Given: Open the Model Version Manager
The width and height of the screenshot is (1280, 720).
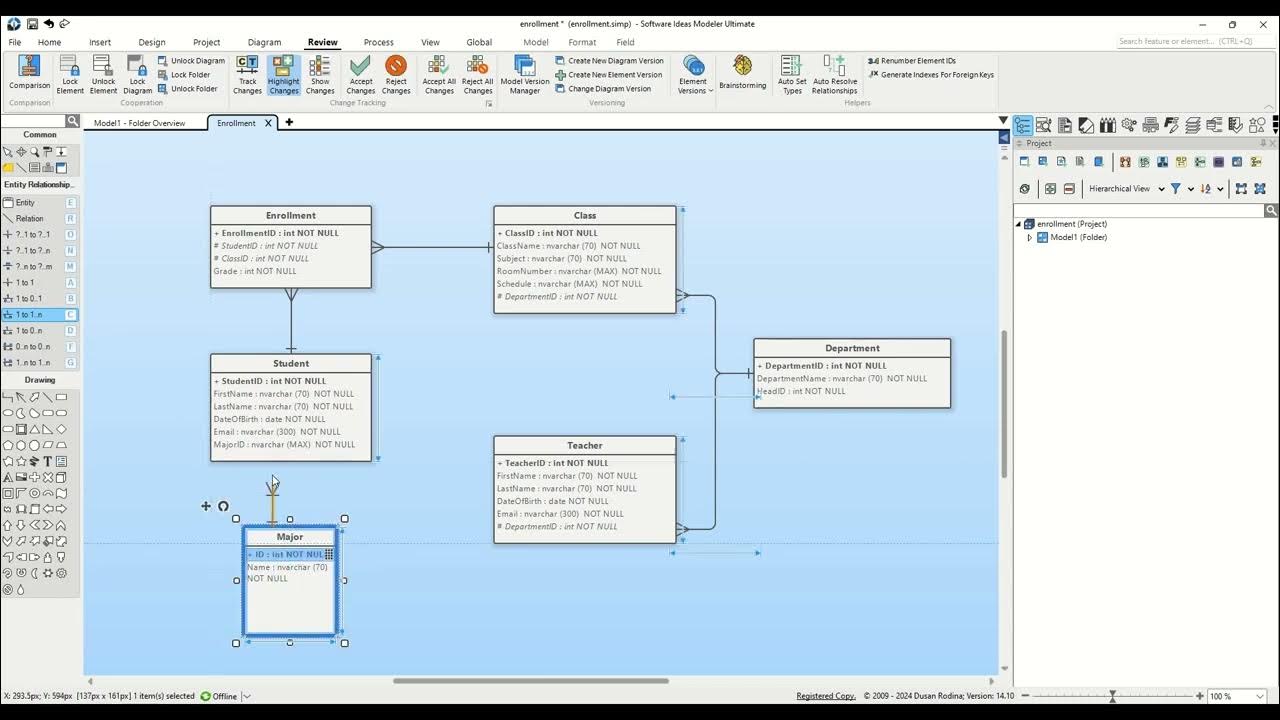Looking at the screenshot, I should point(524,74).
